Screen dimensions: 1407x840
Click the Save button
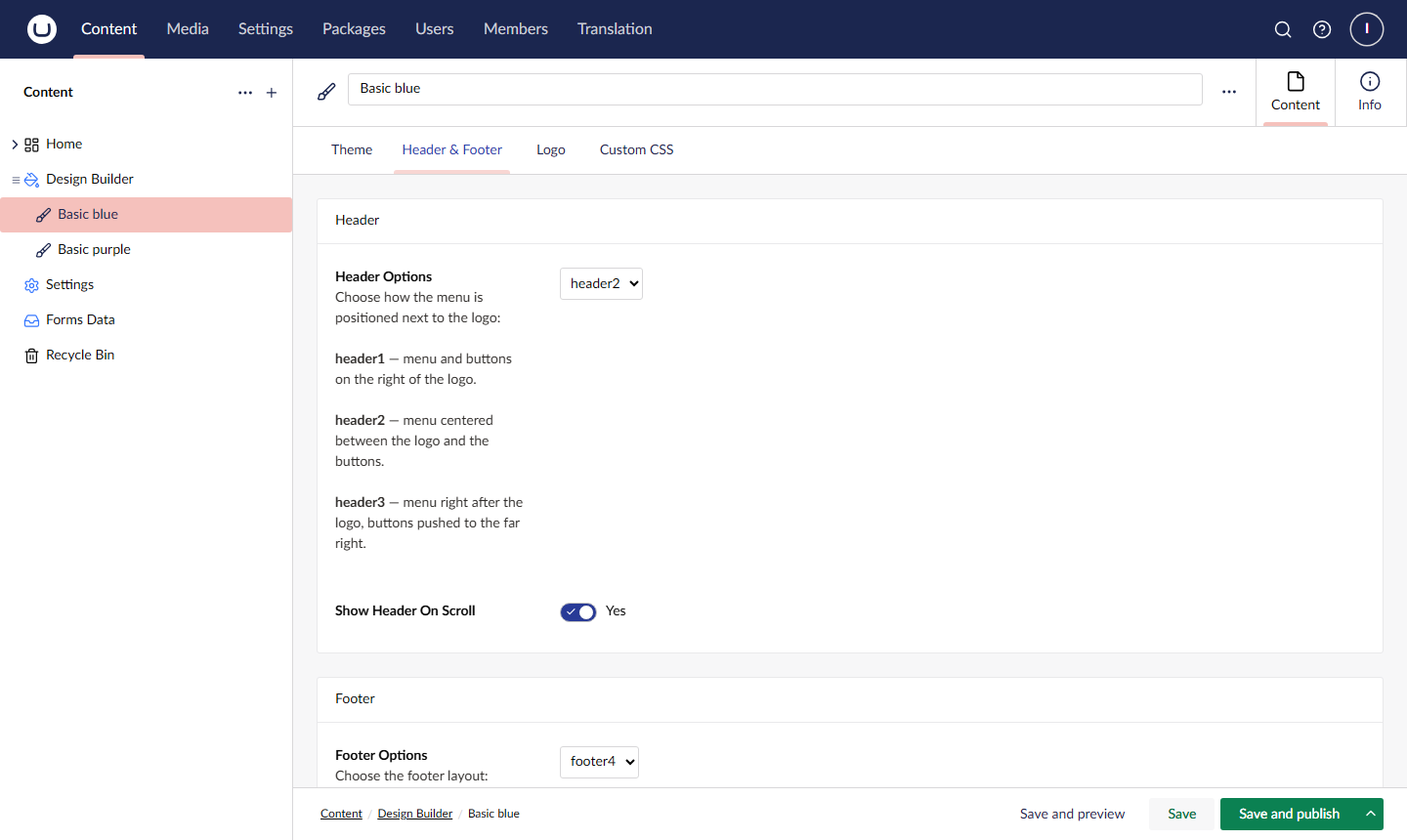coord(1182,814)
